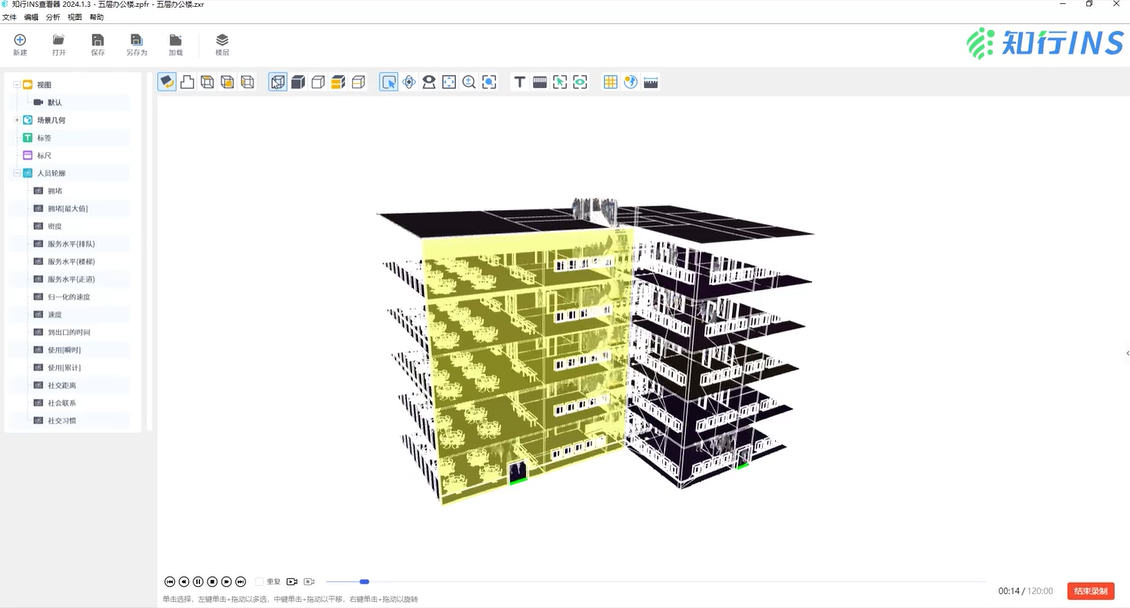Image resolution: width=1130 pixels, height=608 pixels.
Task: Open the 编辑 menu
Action: 31,17
